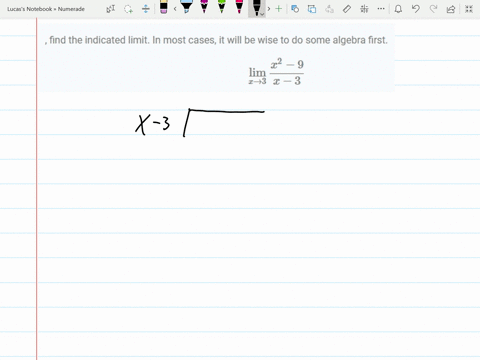Open the shapes tool
The image size is (480, 360).
click(x=295, y=9)
